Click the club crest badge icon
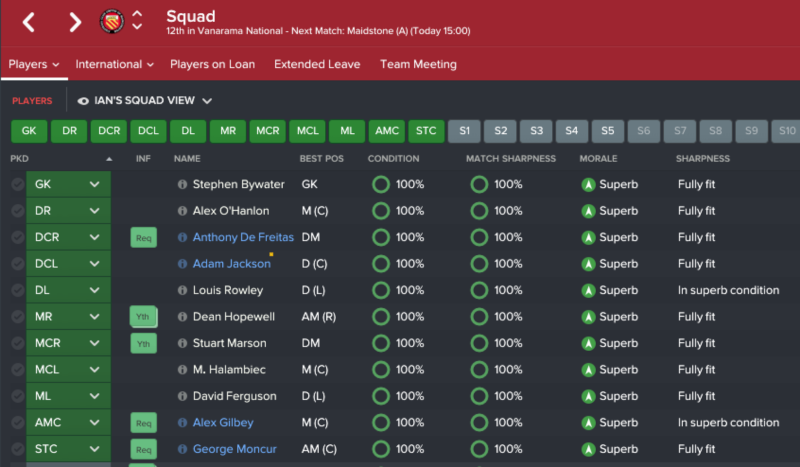Viewport: 800px width, 467px height. [112, 21]
